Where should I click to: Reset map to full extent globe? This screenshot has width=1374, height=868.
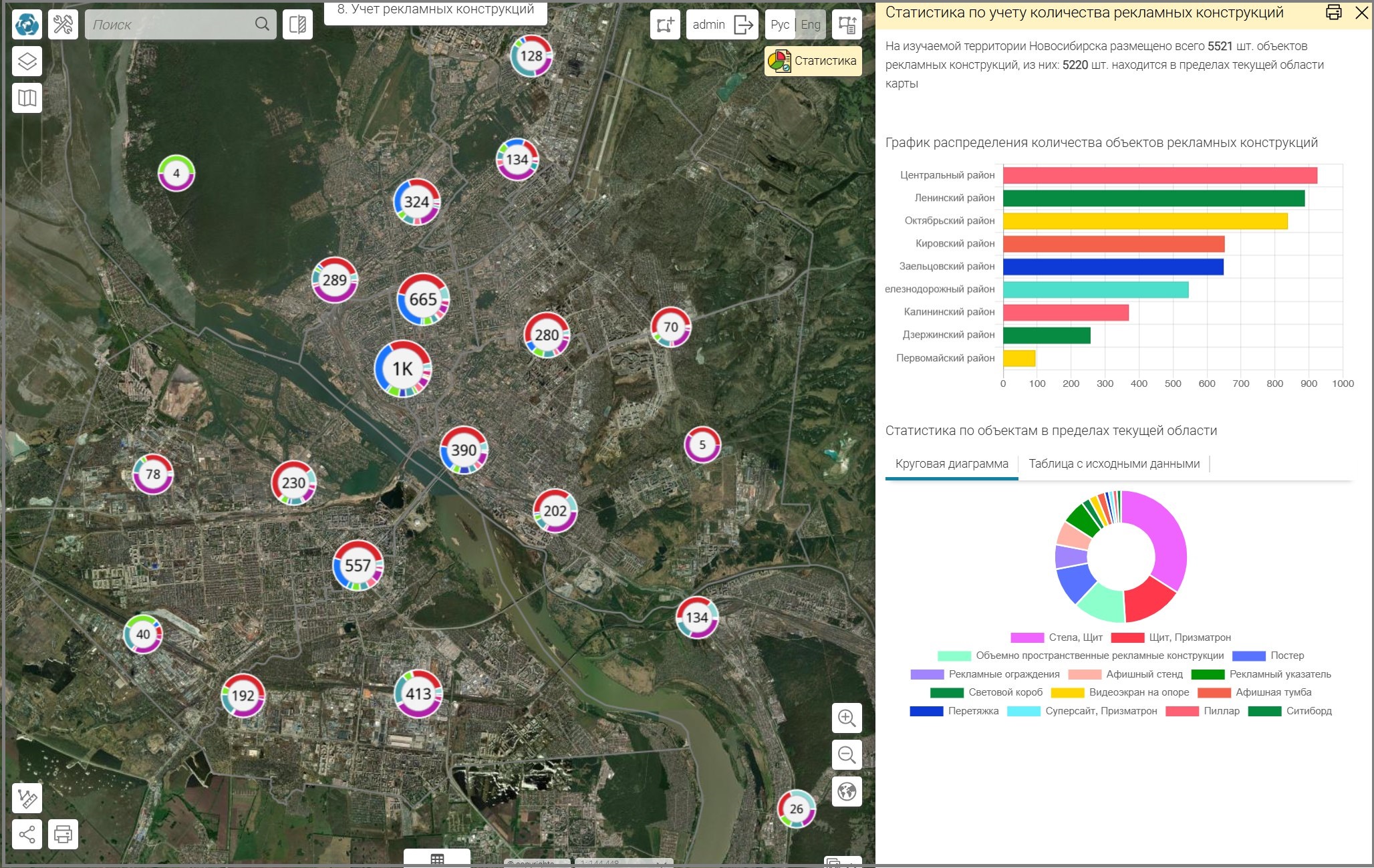click(x=847, y=792)
